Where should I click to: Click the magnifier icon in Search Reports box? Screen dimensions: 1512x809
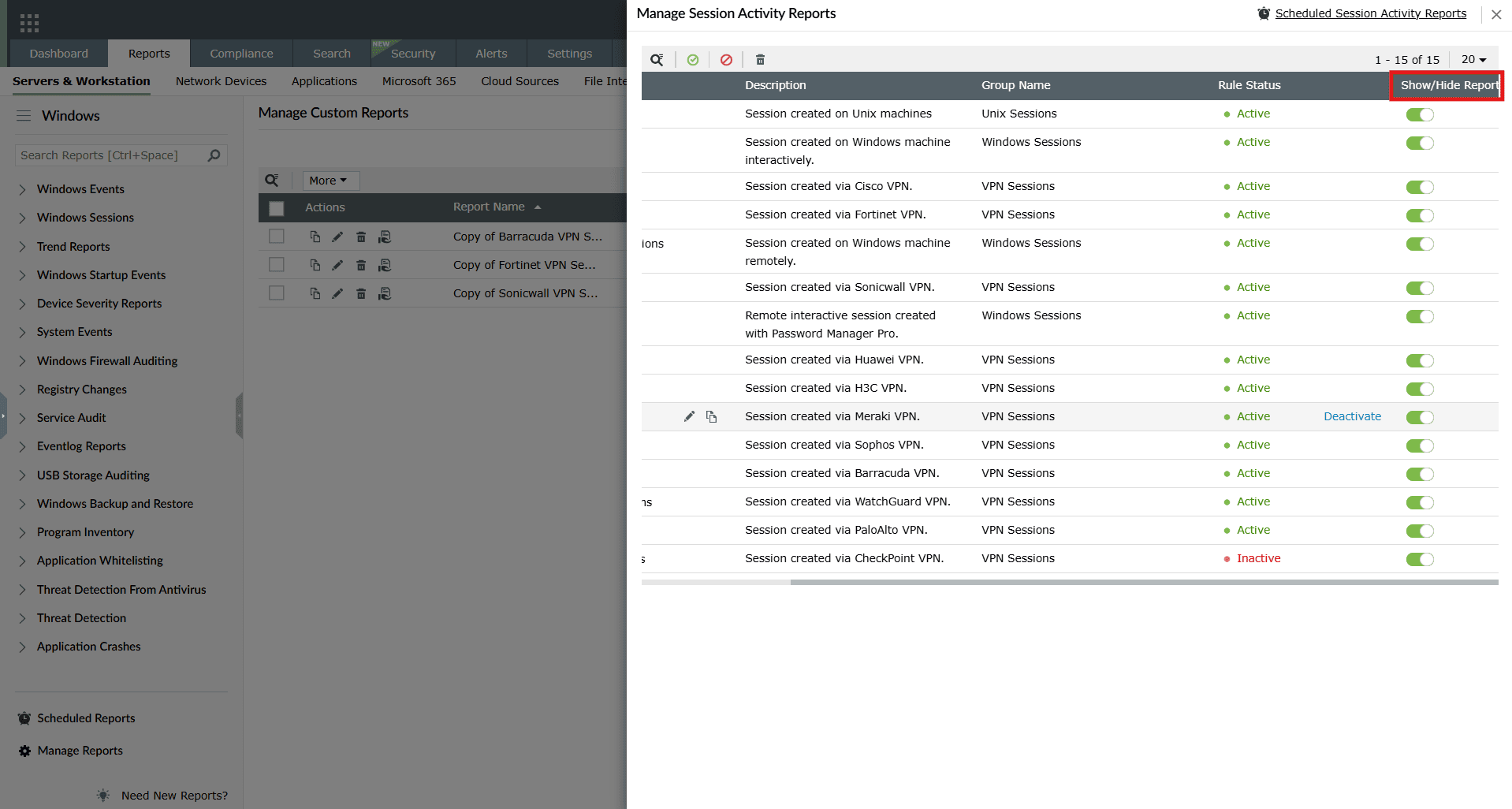(214, 155)
